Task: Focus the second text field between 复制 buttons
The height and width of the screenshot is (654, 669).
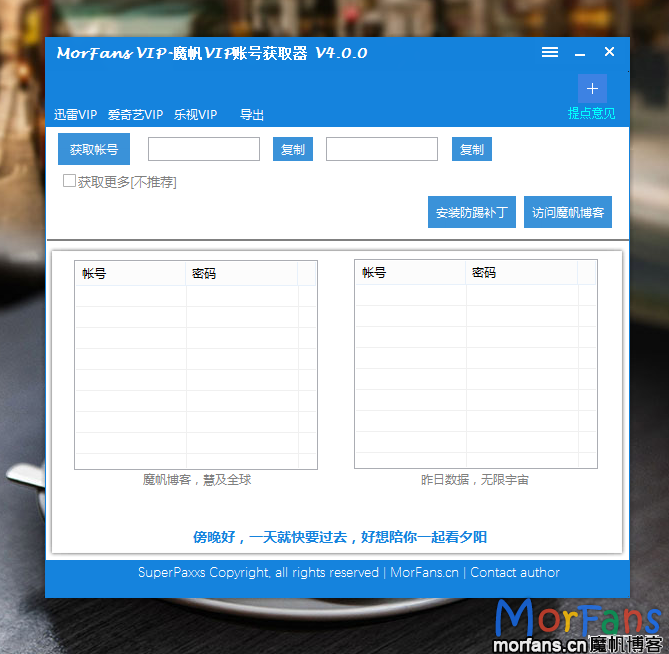Action: click(382, 149)
